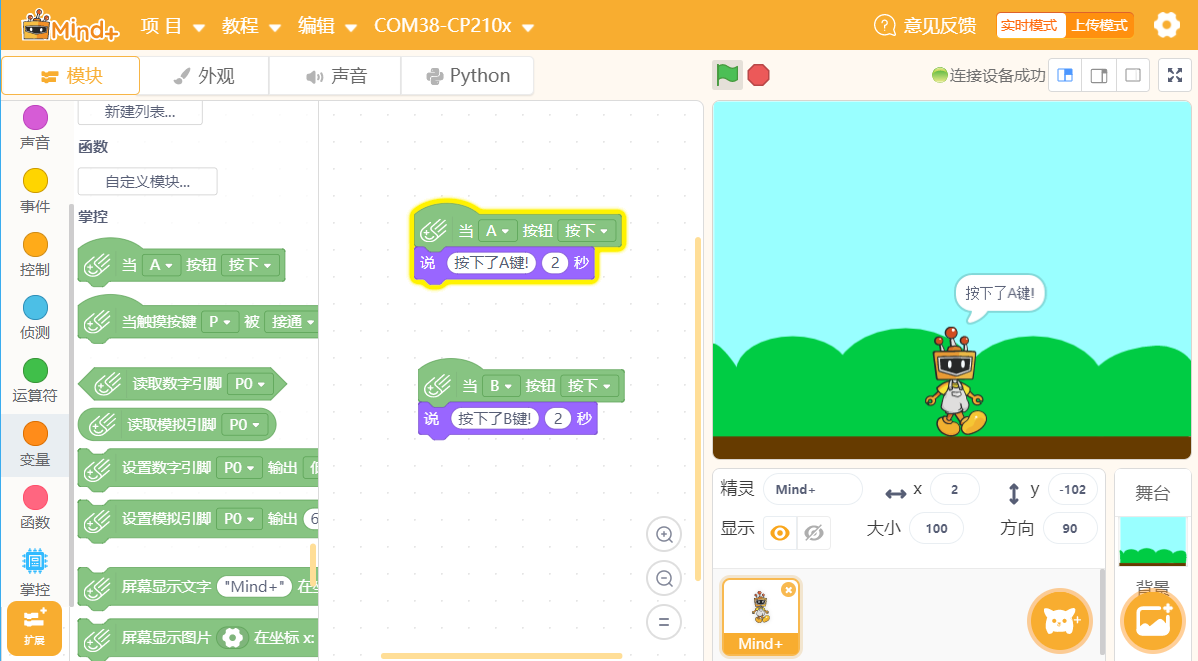Add a new sprite with the cat button
The height and width of the screenshot is (661, 1198).
[x=1059, y=620]
